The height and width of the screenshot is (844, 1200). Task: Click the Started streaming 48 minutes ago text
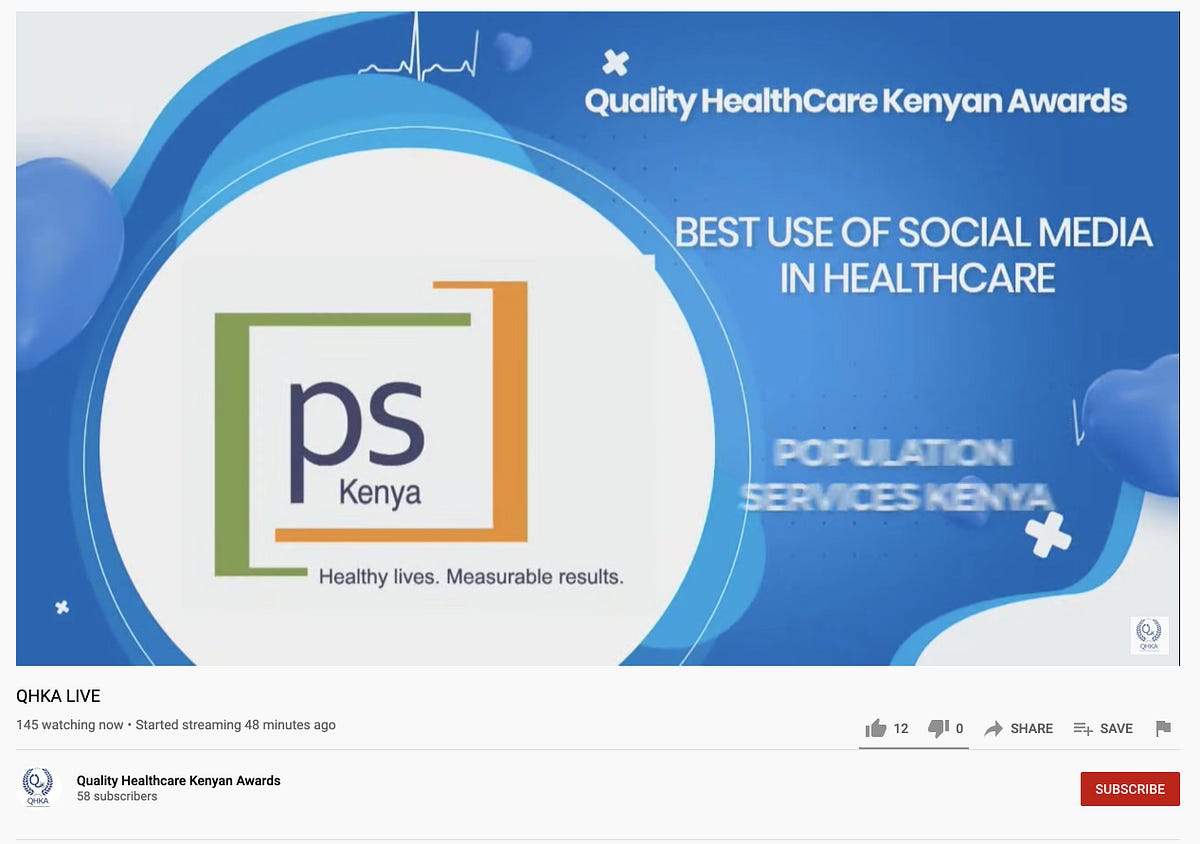tap(235, 724)
